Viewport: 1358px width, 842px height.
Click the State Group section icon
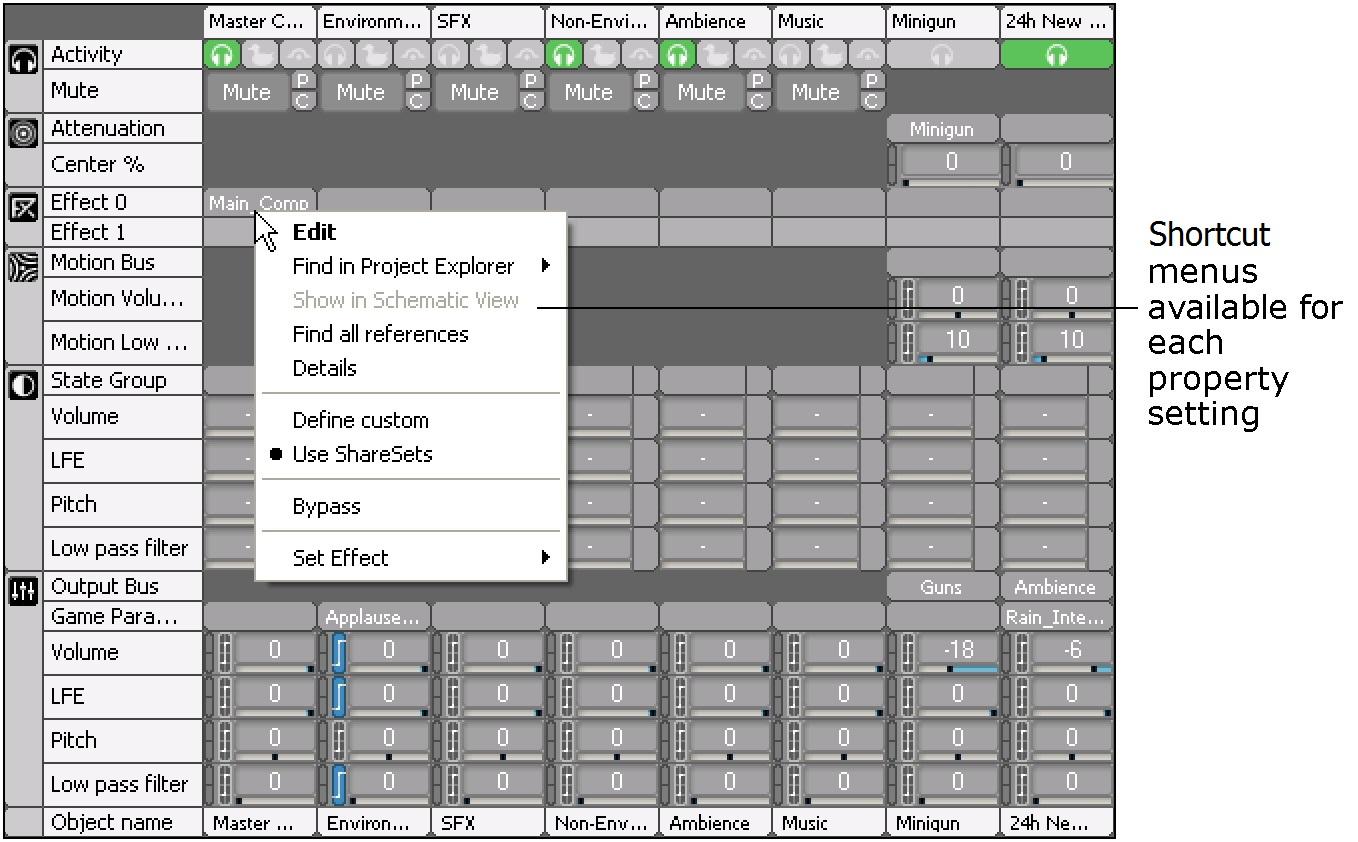(24, 385)
